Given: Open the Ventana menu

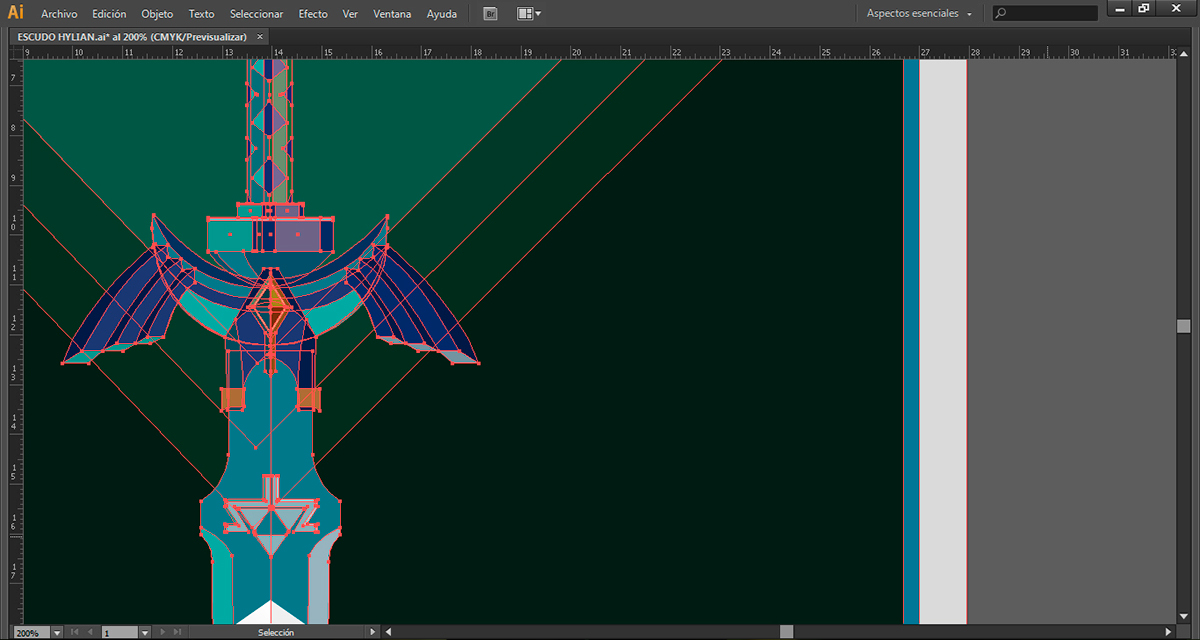Looking at the screenshot, I should pyautogui.click(x=392, y=13).
